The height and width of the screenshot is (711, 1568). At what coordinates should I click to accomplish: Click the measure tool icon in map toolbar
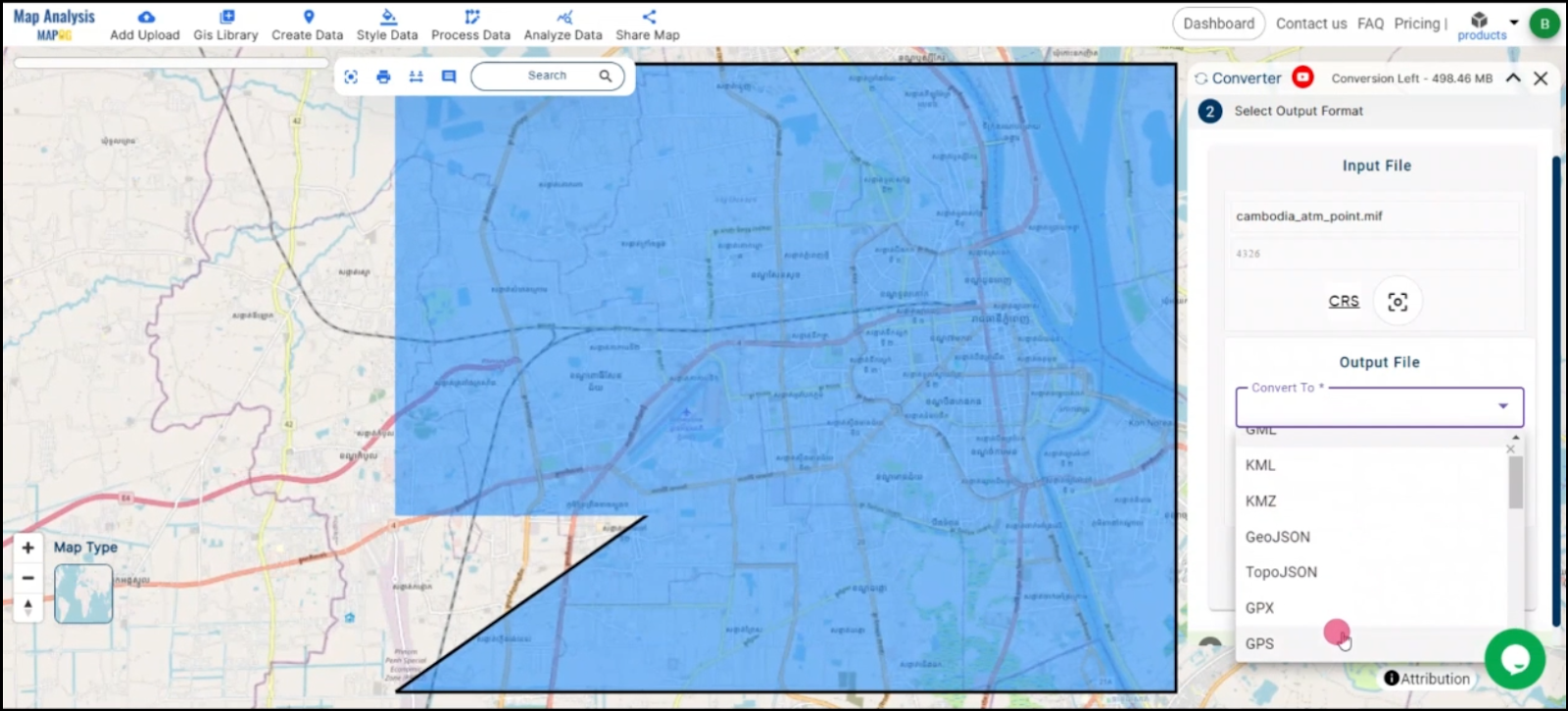click(416, 76)
